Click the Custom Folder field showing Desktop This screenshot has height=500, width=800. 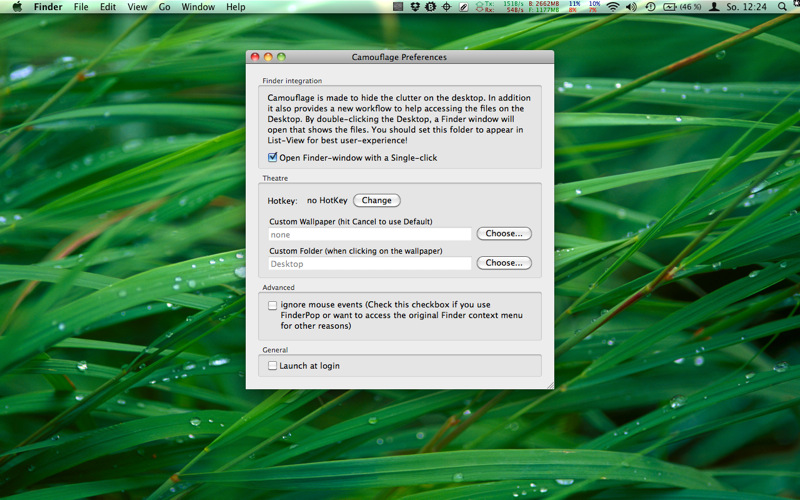370,264
